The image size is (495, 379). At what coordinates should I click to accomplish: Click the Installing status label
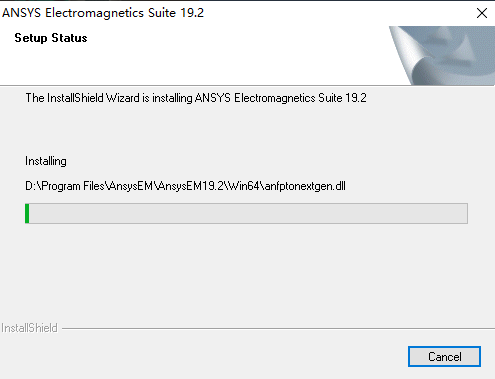(46, 161)
